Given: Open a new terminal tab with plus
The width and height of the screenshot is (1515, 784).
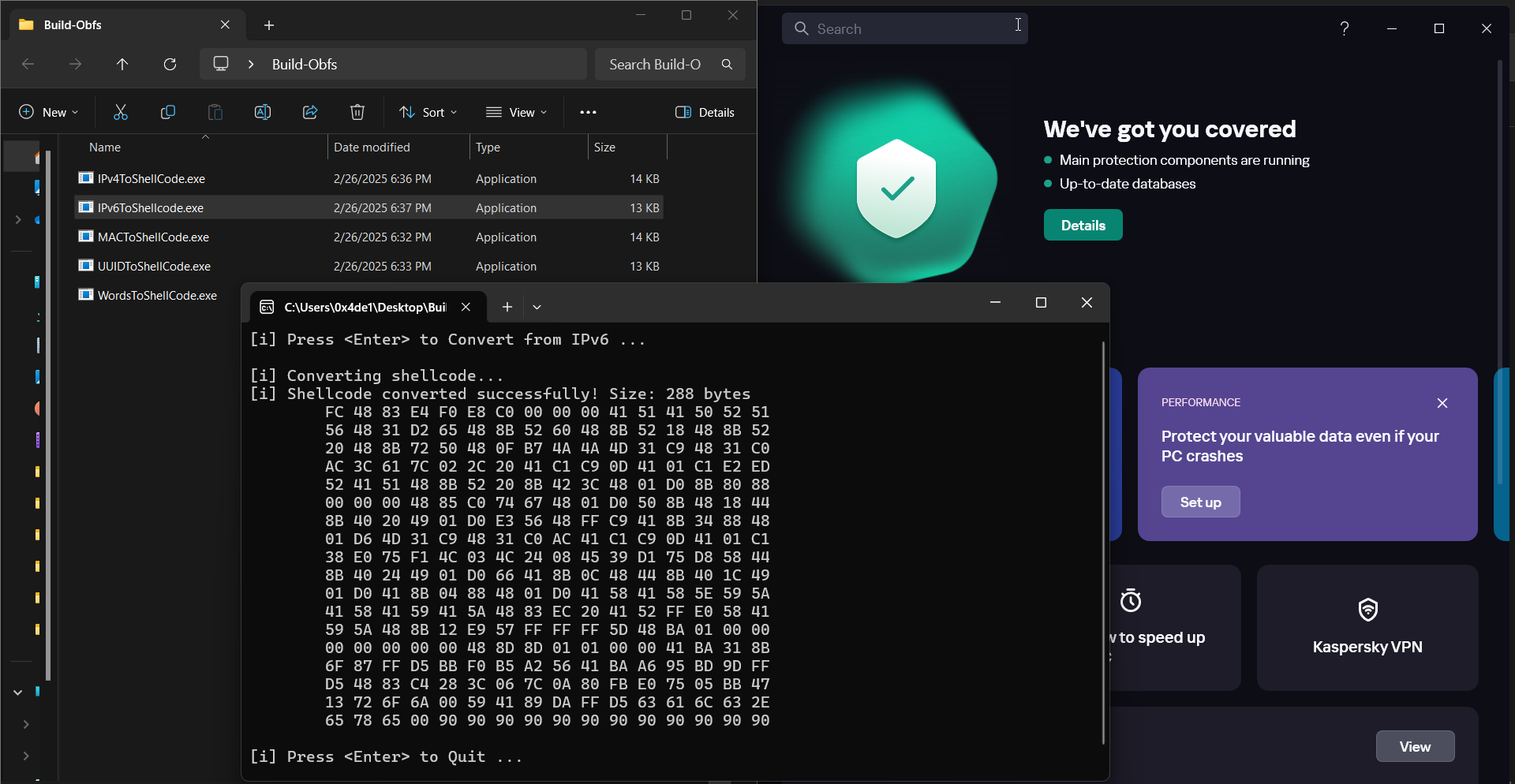Looking at the screenshot, I should pos(507,307).
